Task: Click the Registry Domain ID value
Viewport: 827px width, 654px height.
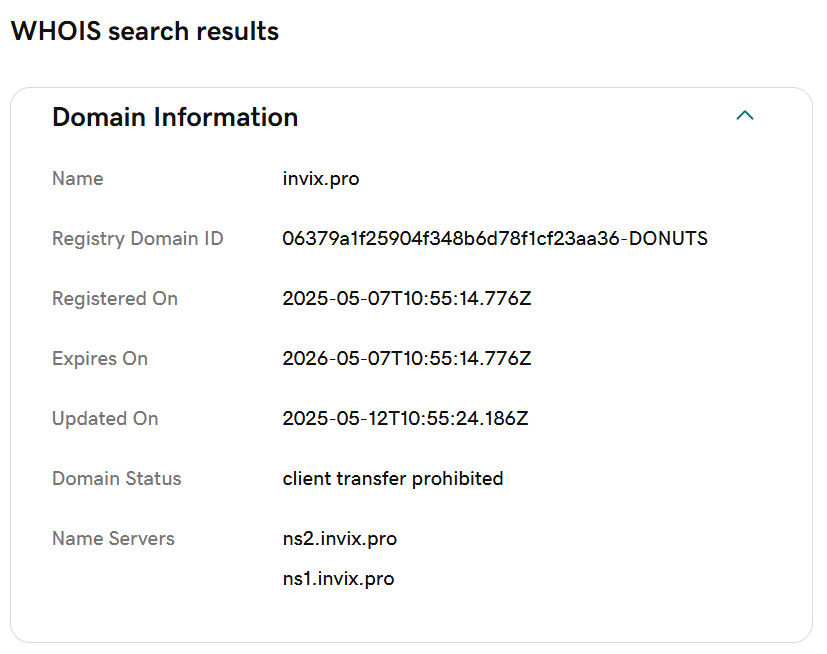Action: point(495,238)
